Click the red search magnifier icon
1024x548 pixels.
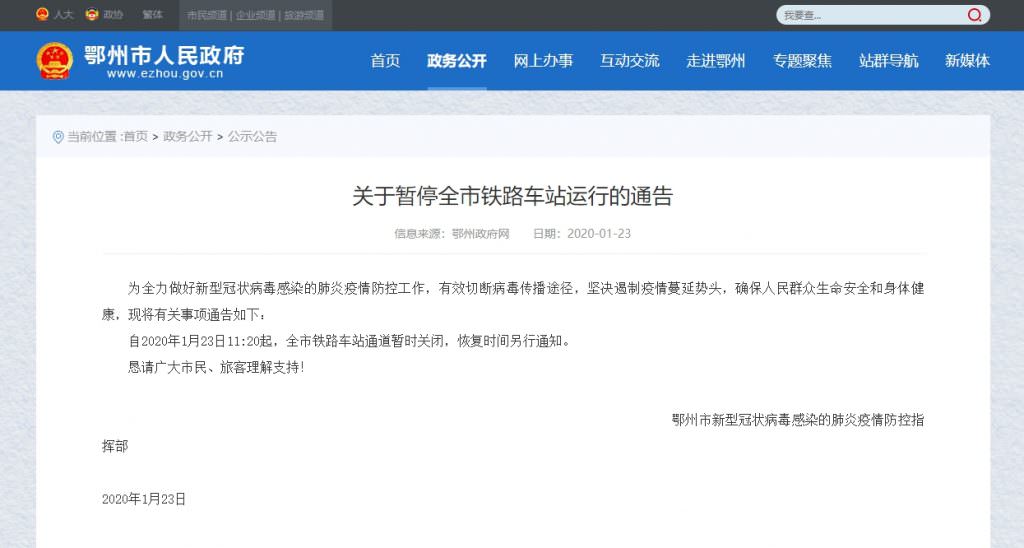click(974, 15)
